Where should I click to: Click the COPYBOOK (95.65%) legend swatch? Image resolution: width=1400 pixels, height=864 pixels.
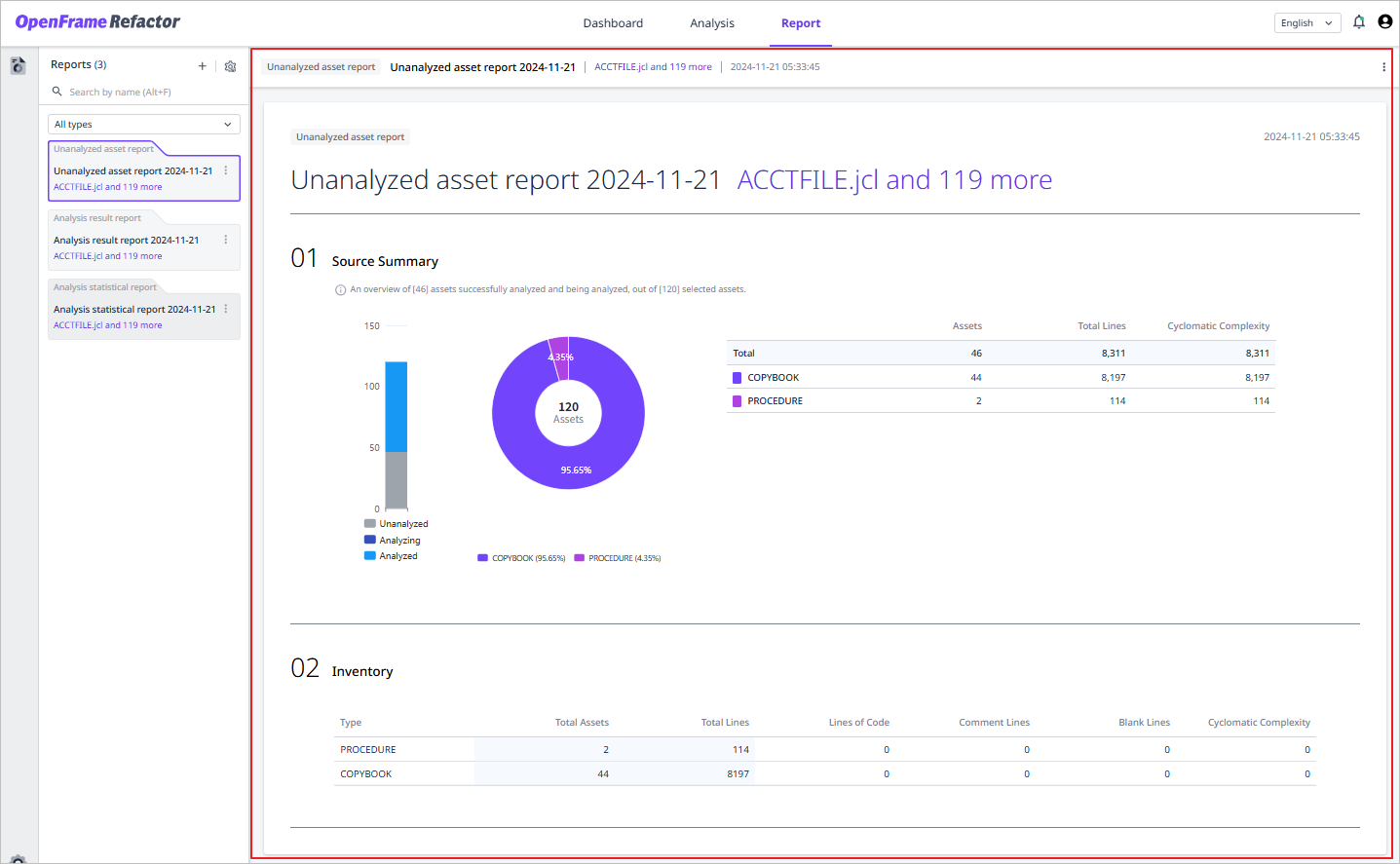tap(482, 558)
